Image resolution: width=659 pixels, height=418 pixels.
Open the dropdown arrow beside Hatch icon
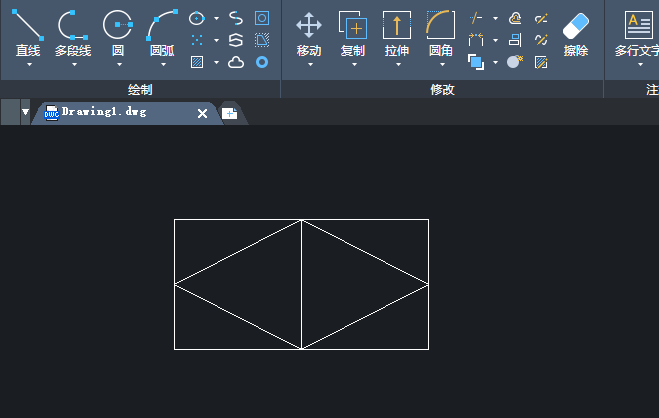tap(216, 62)
